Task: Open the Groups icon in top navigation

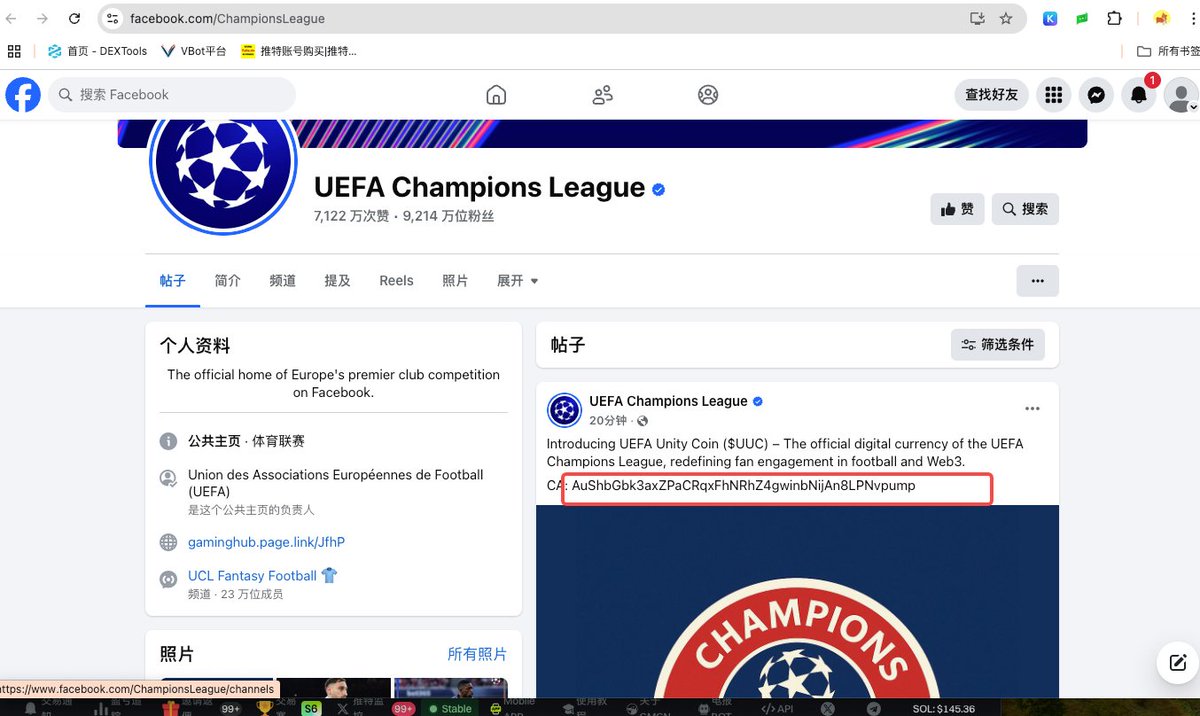Action: click(708, 95)
